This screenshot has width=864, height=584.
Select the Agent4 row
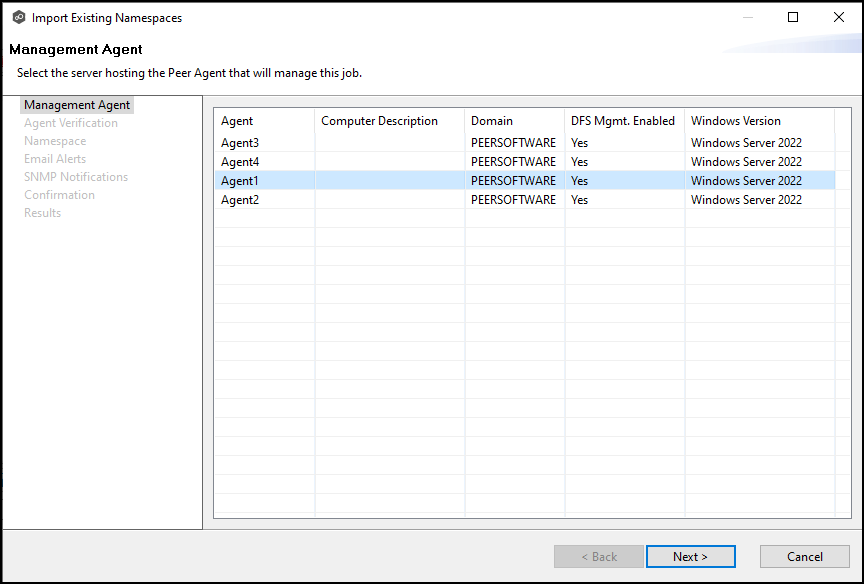[240, 162]
